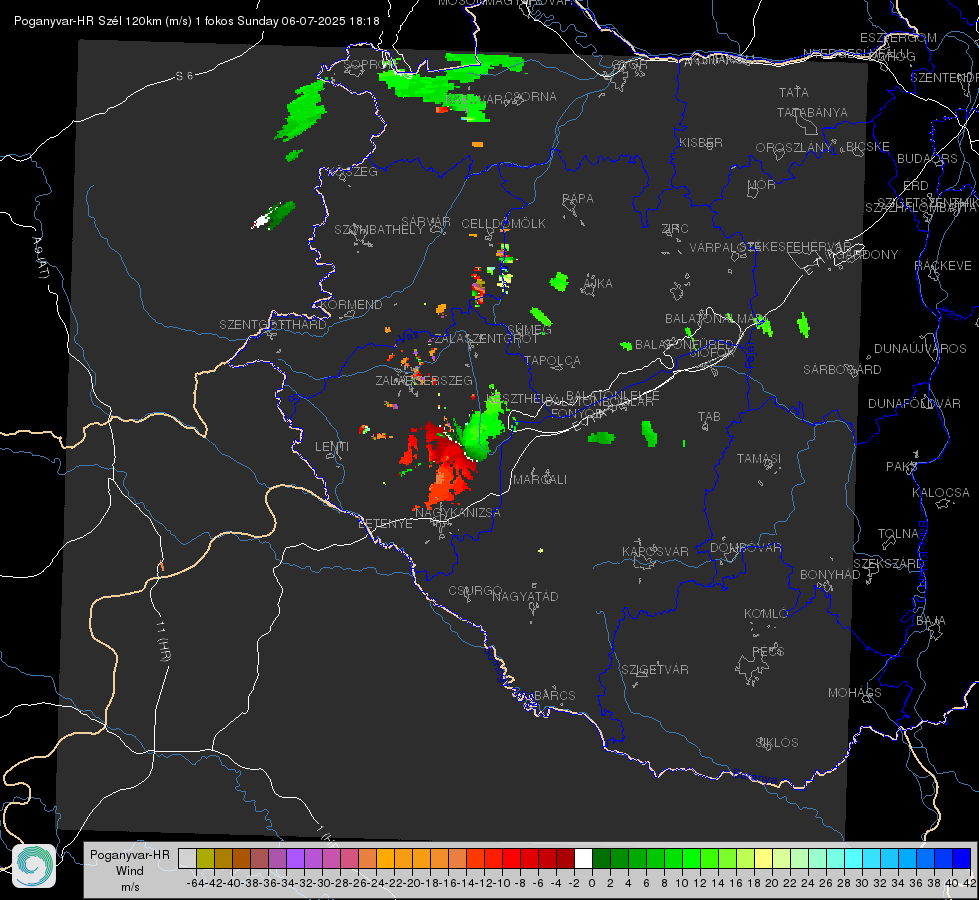Click the CSURGO label
This screenshot has width=979, height=900.
(x=475, y=591)
